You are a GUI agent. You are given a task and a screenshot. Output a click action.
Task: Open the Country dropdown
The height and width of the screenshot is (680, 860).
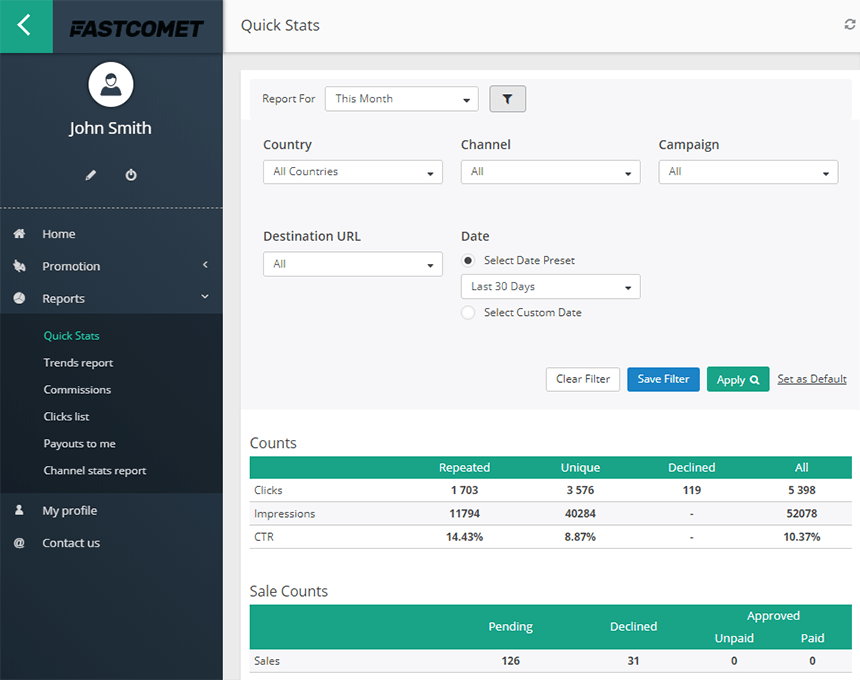pos(352,172)
